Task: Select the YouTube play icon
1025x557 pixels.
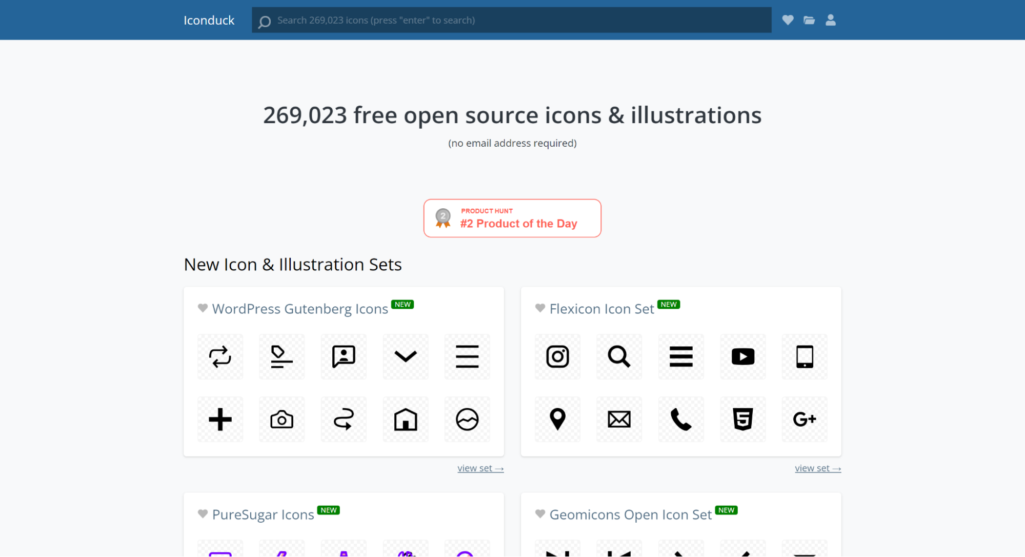Action: pyautogui.click(x=742, y=357)
